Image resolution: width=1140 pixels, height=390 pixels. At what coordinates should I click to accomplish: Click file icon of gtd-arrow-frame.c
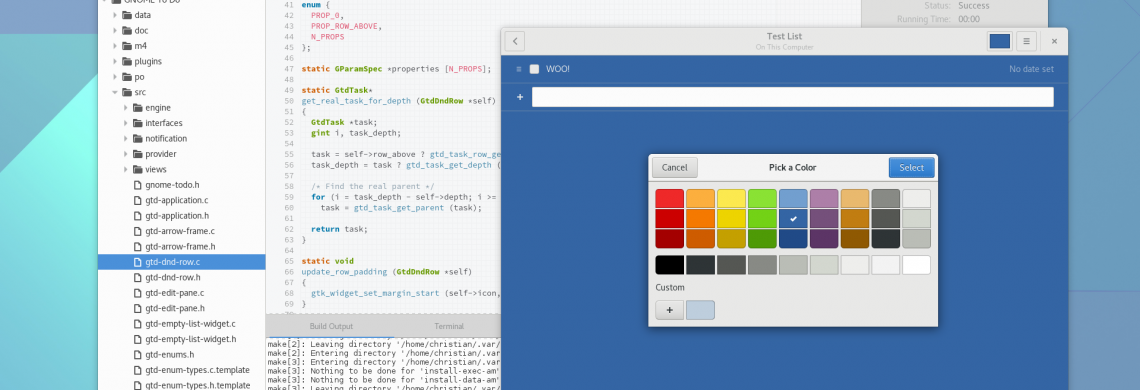pyautogui.click(x=137, y=231)
